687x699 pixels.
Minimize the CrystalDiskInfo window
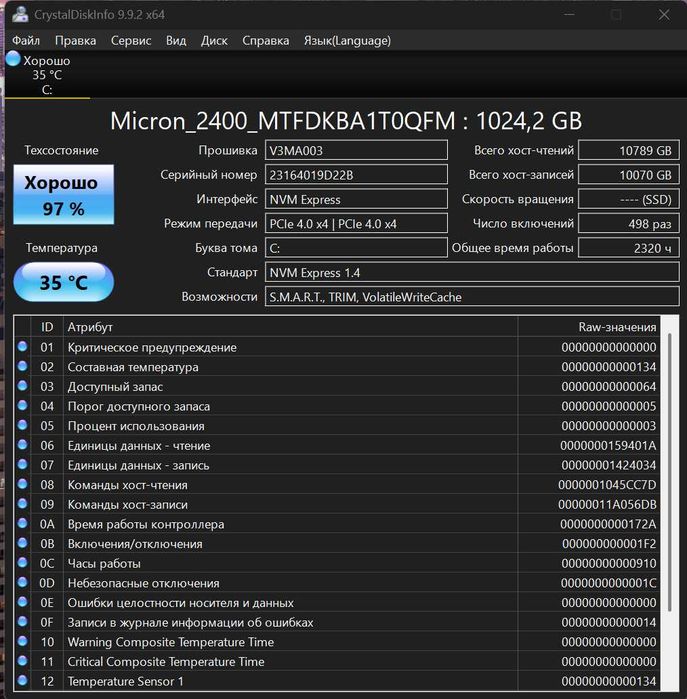click(x=569, y=15)
